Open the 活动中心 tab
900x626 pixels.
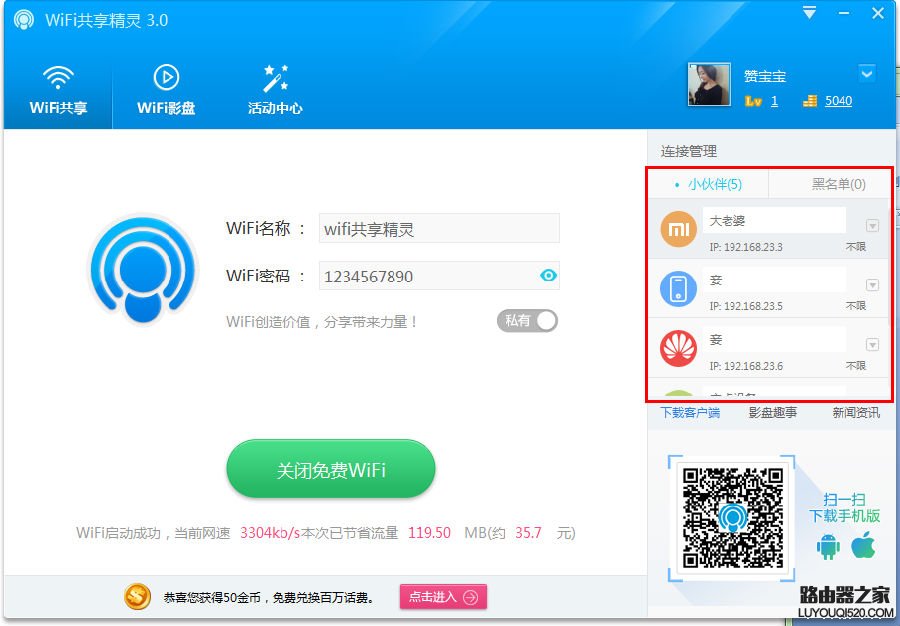pyautogui.click(x=275, y=91)
